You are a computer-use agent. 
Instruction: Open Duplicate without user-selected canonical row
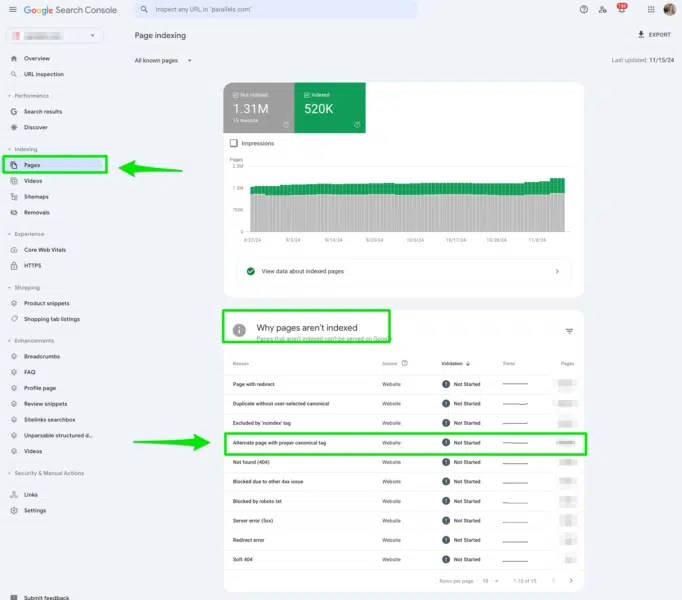coord(404,404)
